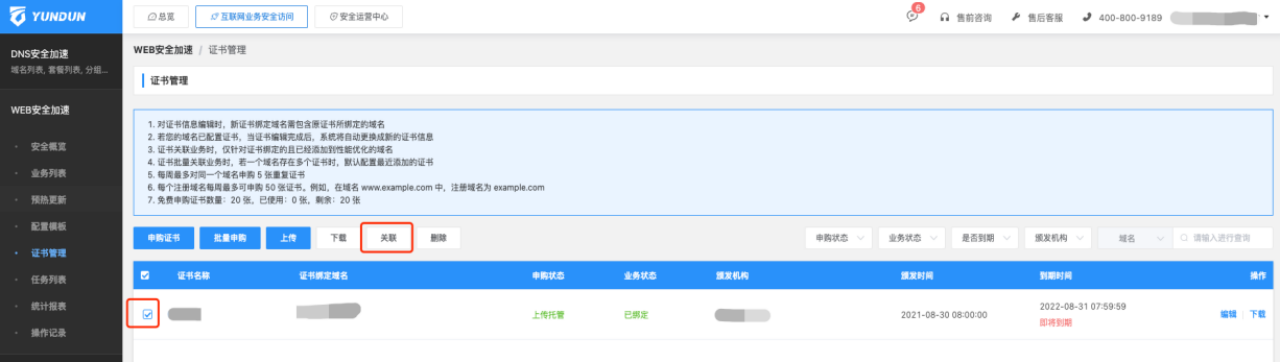
Task: Click expiry time 2022-08-31 07:59:59
Action: (1083, 306)
